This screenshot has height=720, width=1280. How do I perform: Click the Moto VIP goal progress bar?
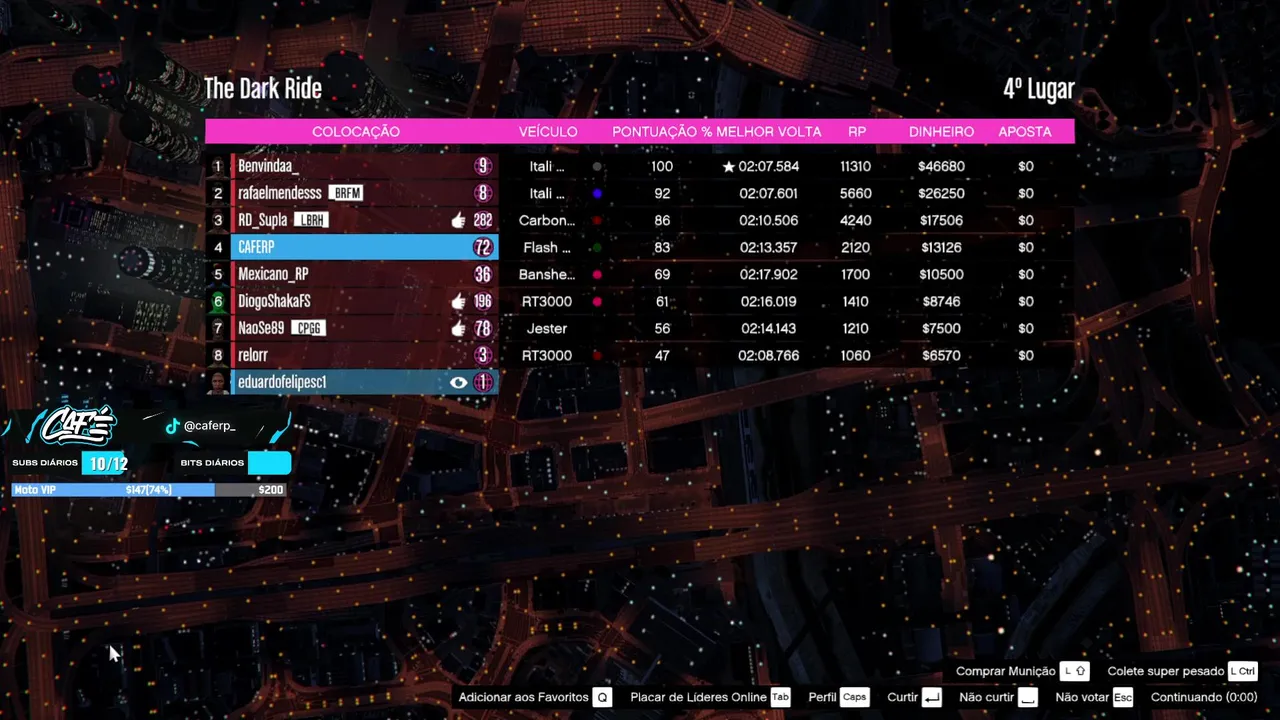click(x=148, y=490)
